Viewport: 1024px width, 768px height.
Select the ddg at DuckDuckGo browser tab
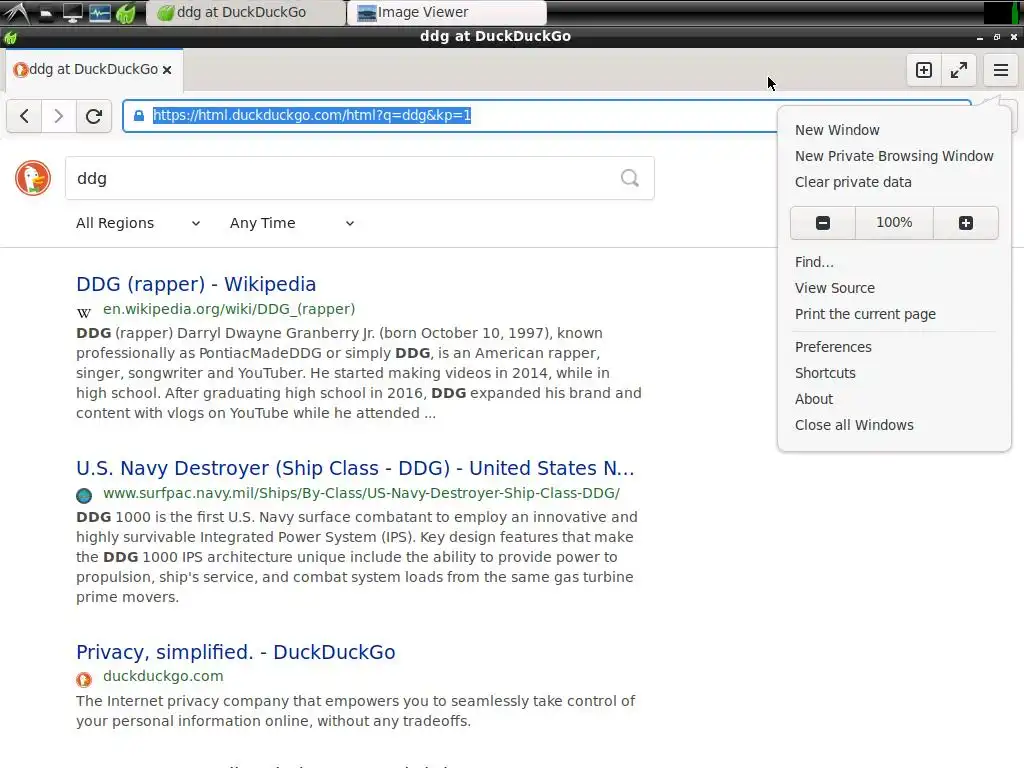[93, 69]
